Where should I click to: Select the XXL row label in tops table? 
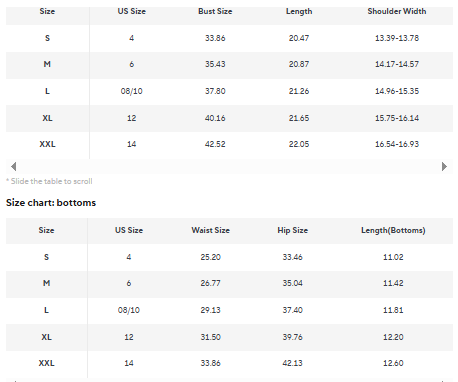click(x=47, y=144)
